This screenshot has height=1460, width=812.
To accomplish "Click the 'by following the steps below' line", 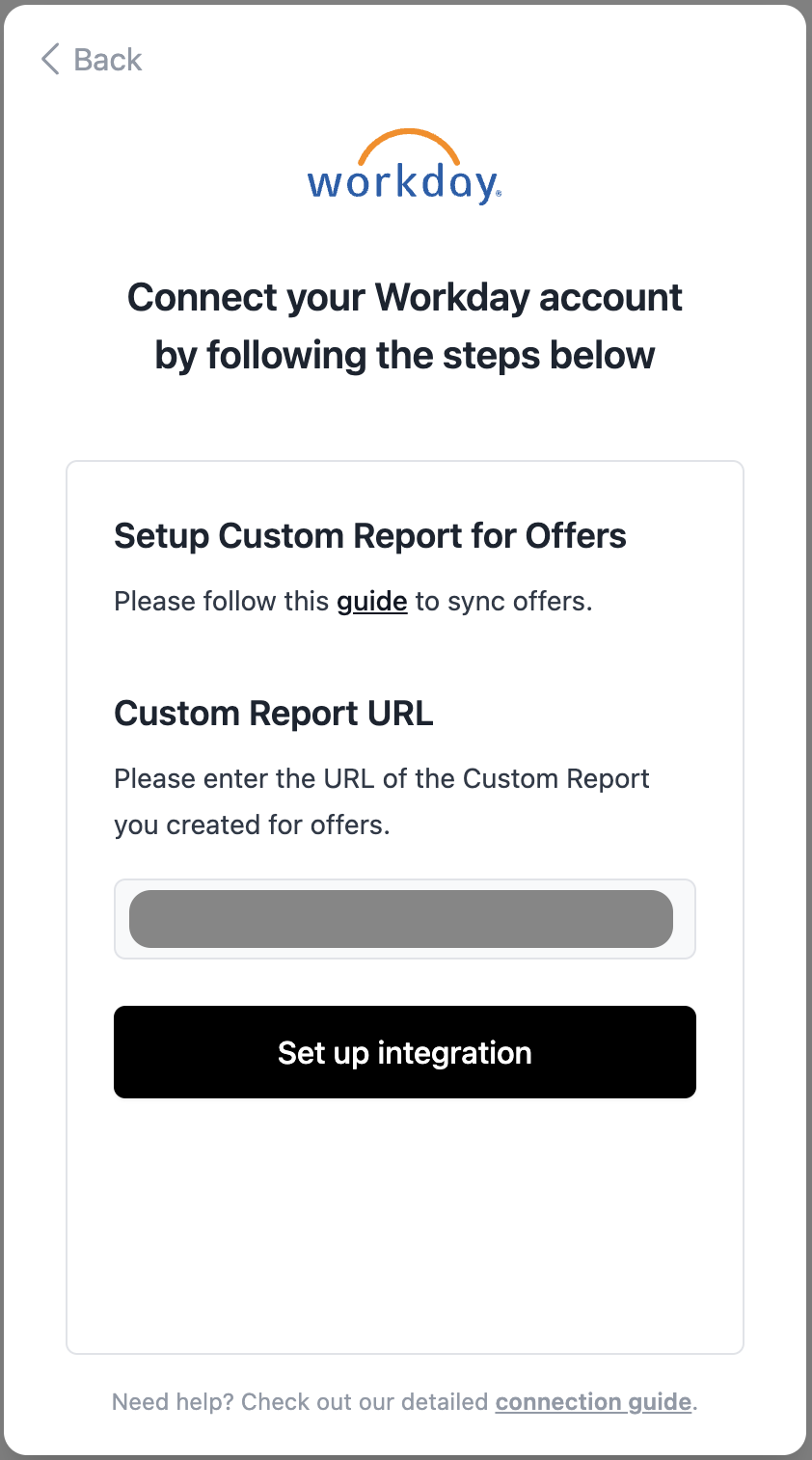I will (x=405, y=355).
